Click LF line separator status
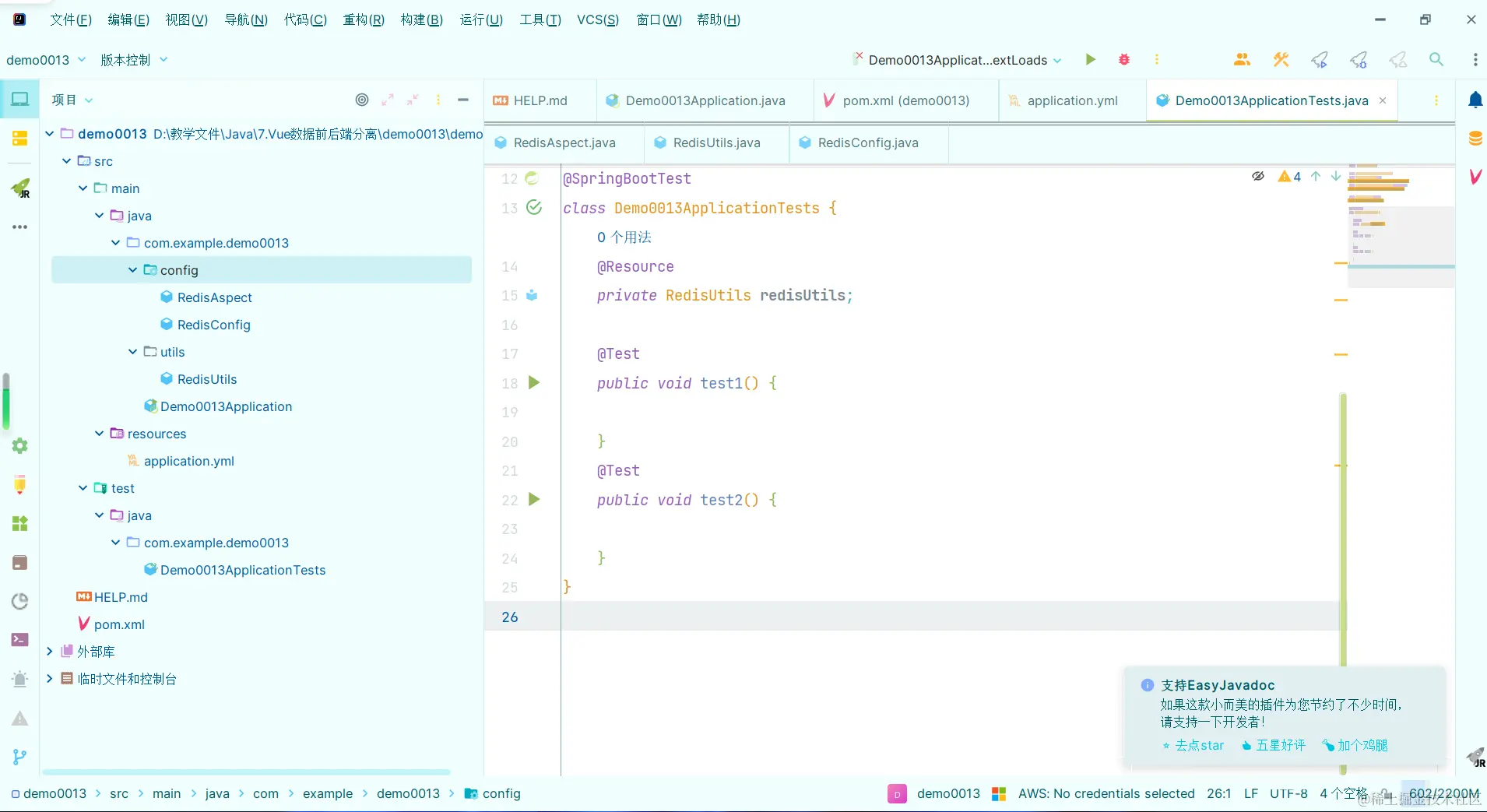 coord(1251,793)
